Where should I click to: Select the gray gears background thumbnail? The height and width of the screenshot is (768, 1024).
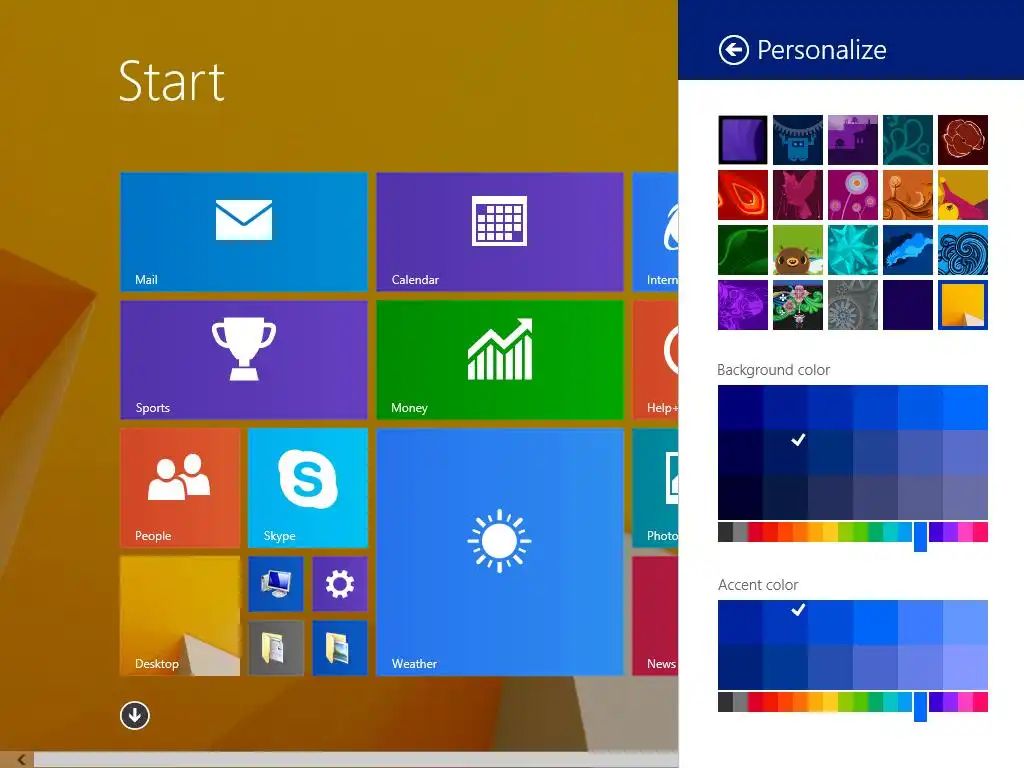pos(853,305)
